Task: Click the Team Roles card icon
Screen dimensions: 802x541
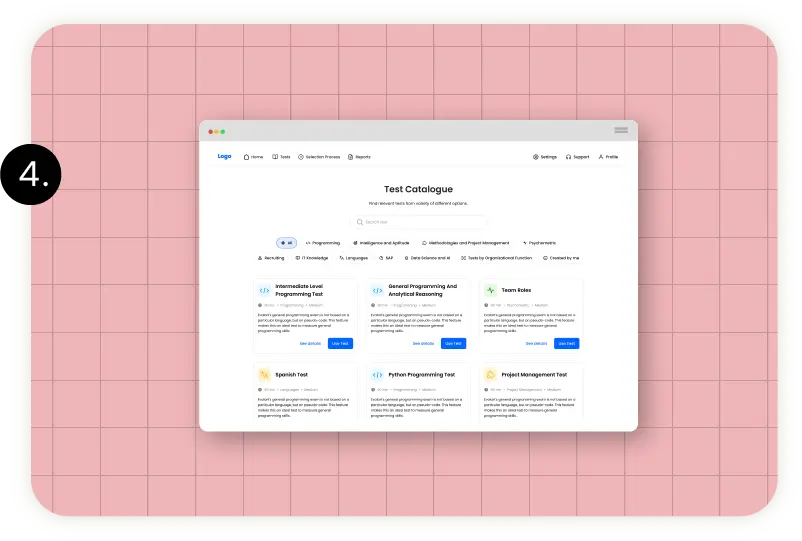Action: (491, 291)
